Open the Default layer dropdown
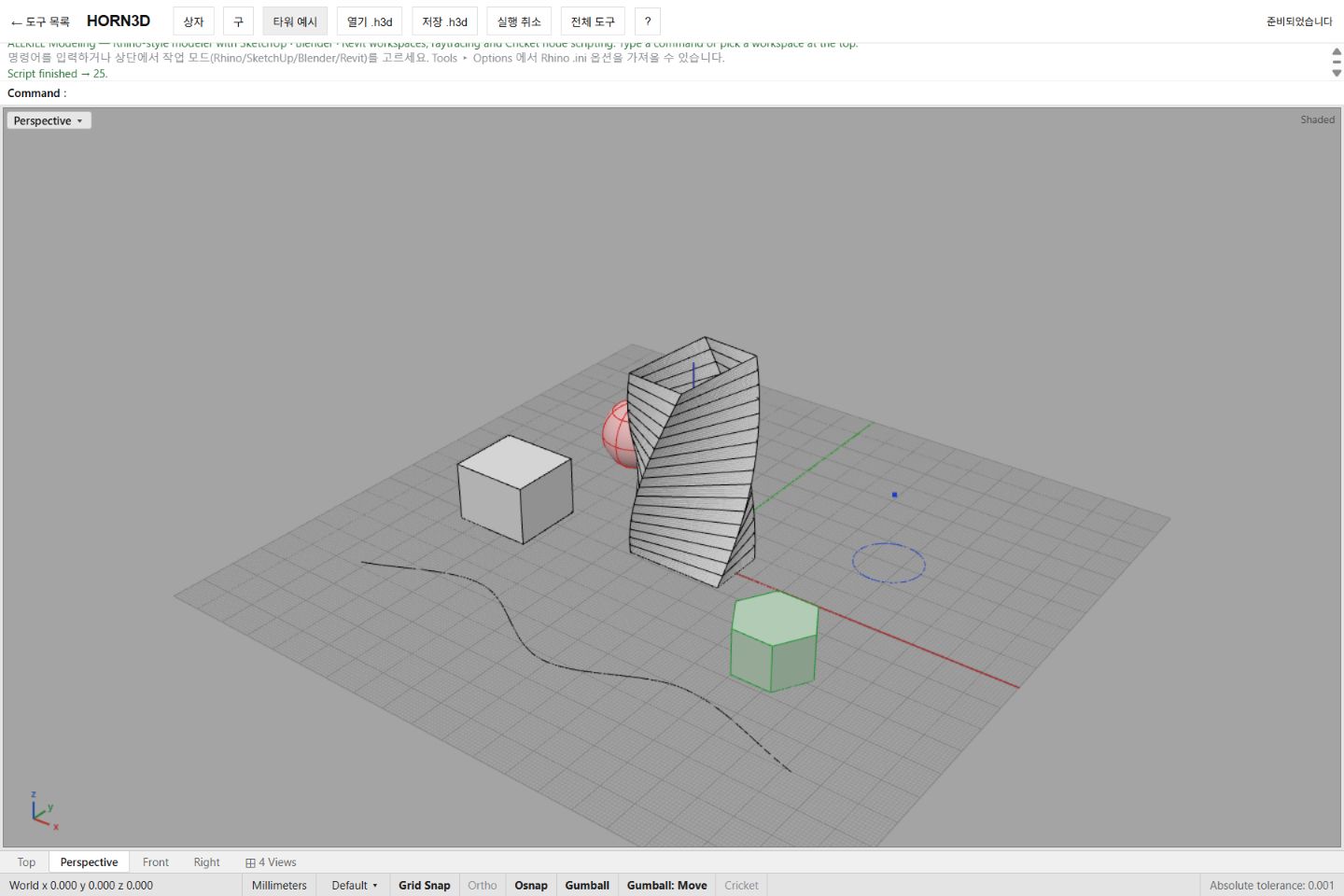 pos(355,886)
